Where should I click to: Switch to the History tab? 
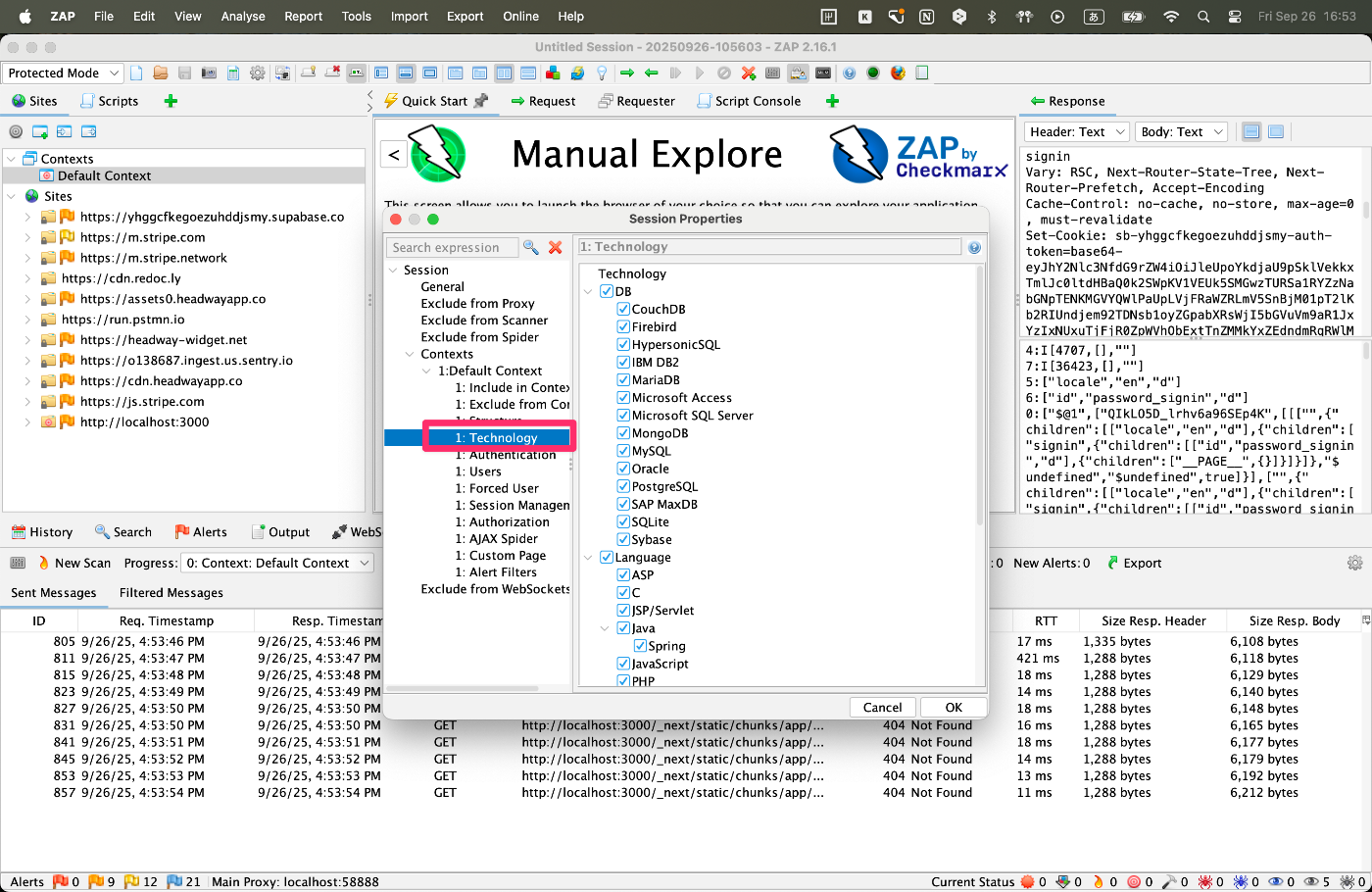(42, 532)
